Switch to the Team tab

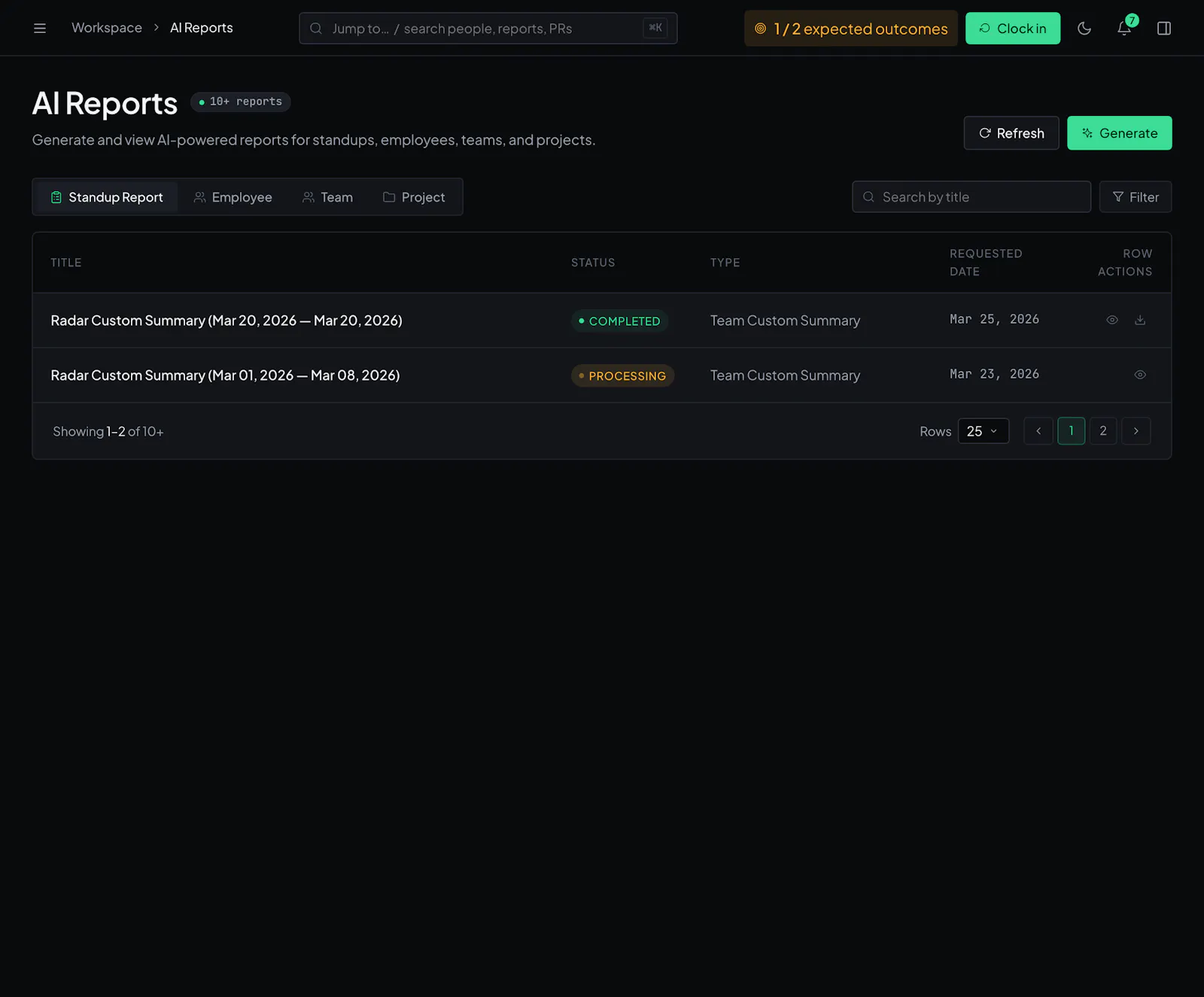point(327,197)
